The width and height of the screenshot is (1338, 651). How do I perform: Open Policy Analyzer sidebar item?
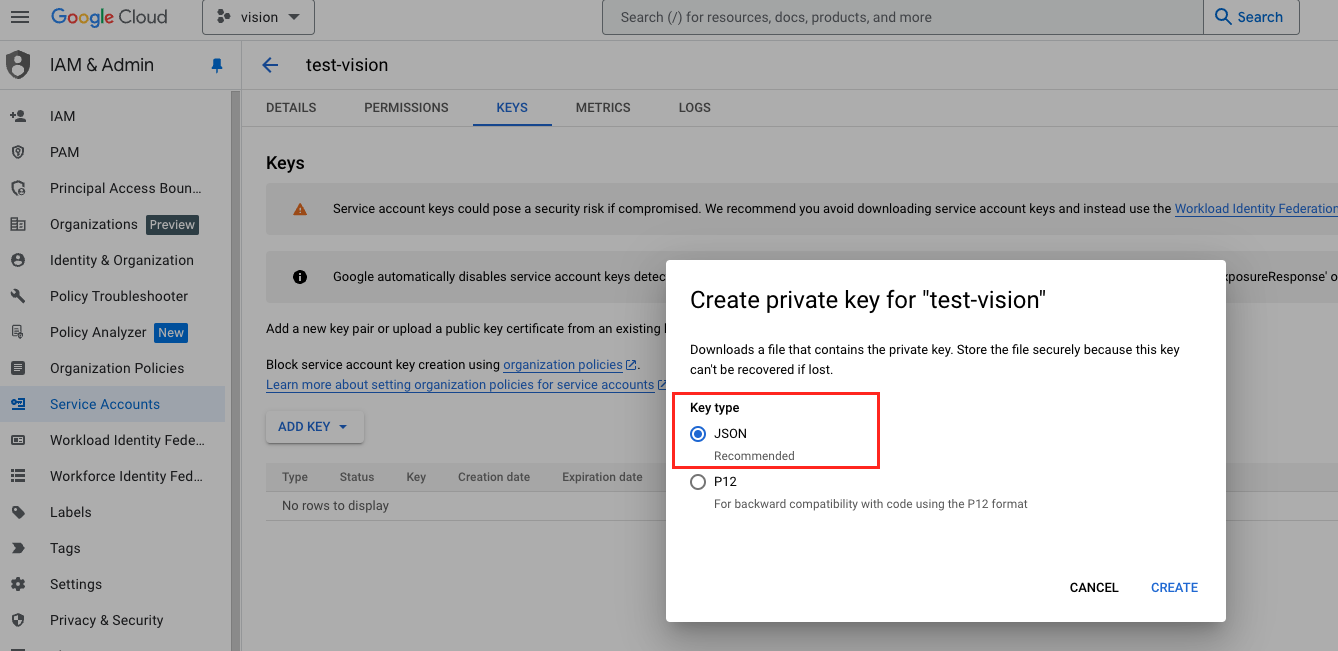click(112, 332)
